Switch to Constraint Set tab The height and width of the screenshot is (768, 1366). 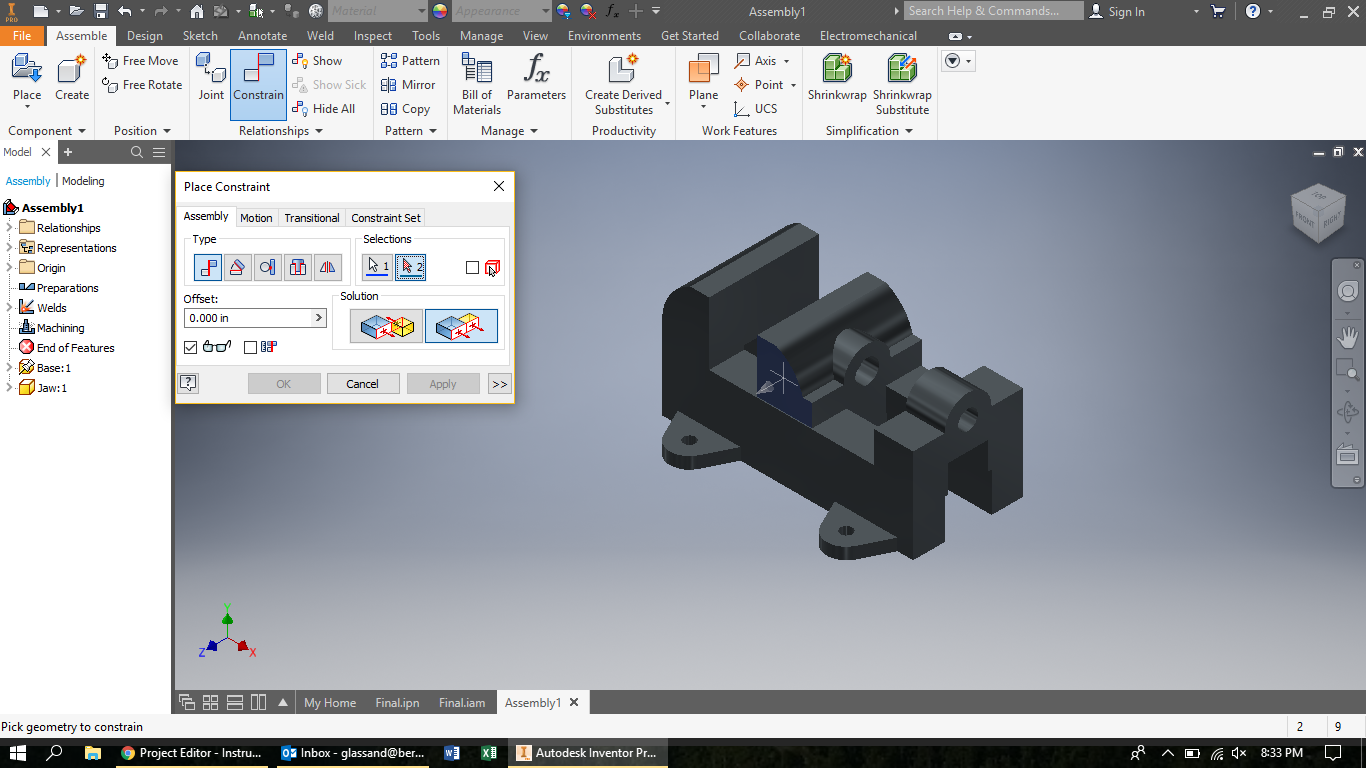coord(386,217)
